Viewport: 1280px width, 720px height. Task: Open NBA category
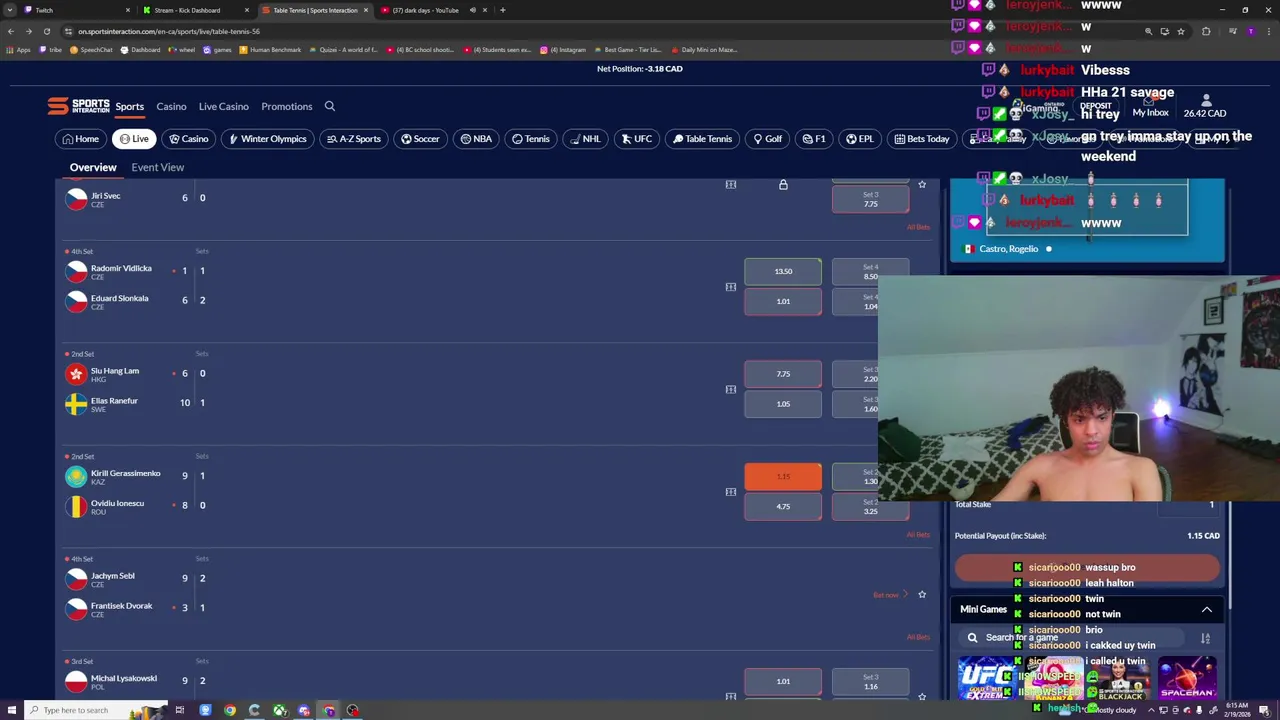476,139
